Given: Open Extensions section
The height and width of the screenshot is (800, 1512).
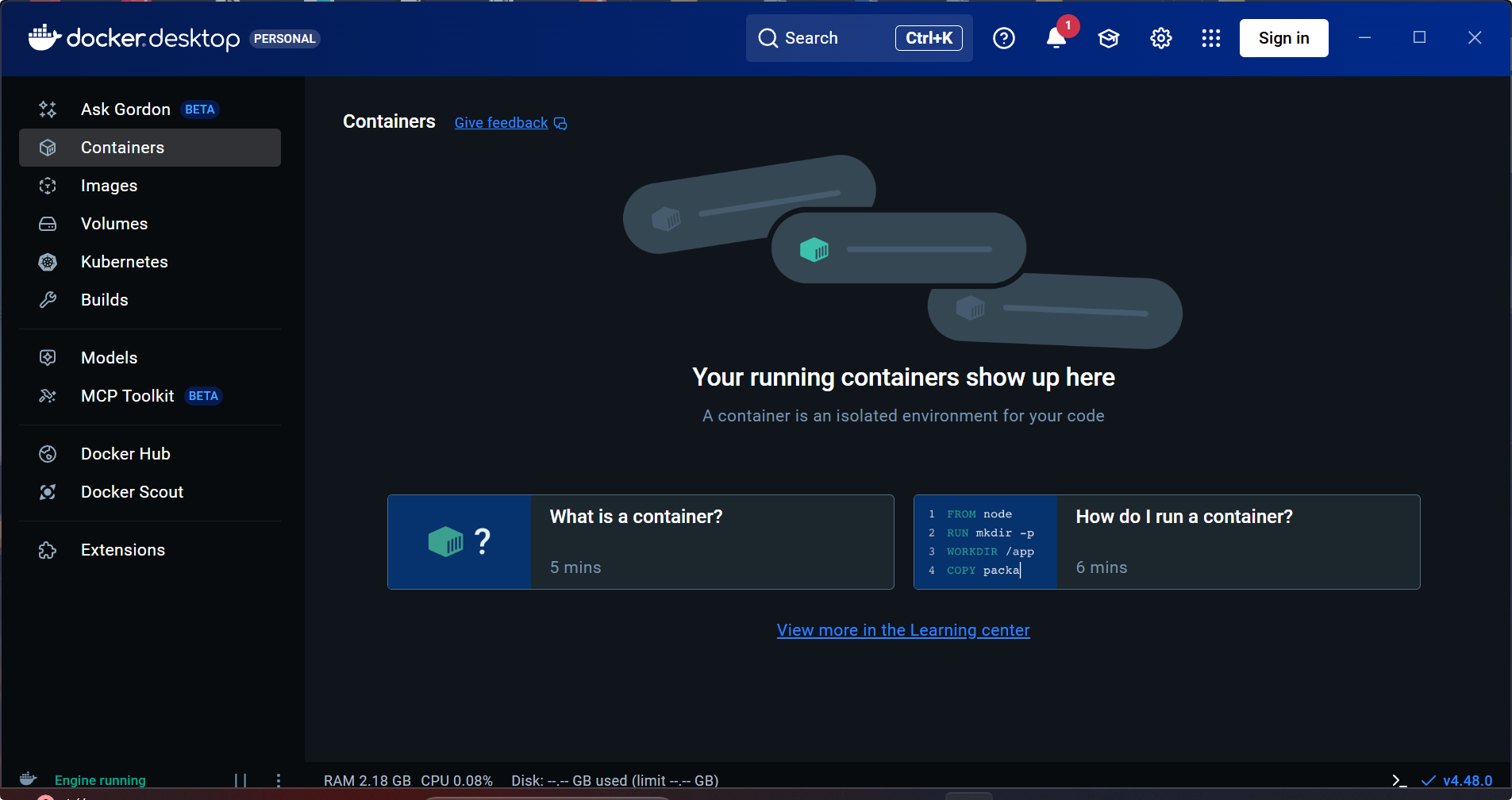Looking at the screenshot, I should tap(150, 550).
